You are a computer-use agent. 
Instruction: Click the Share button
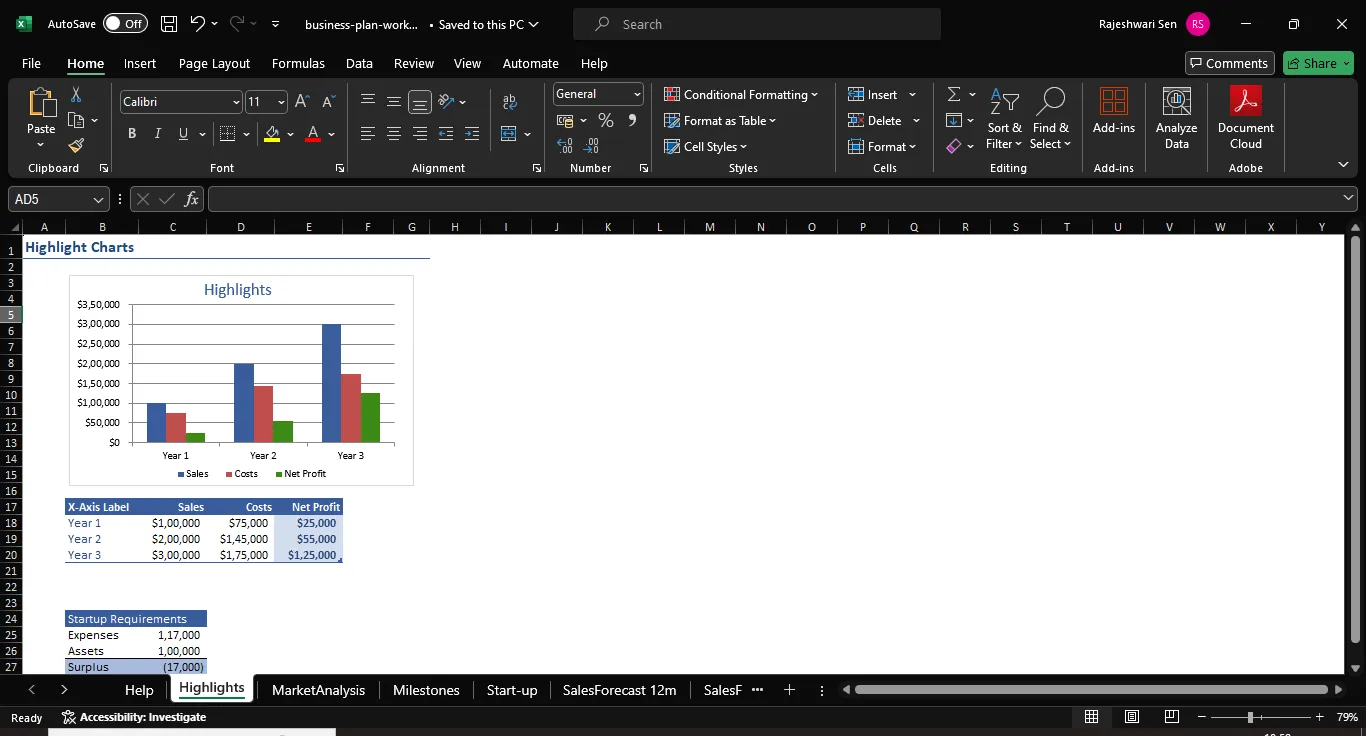click(x=1318, y=63)
